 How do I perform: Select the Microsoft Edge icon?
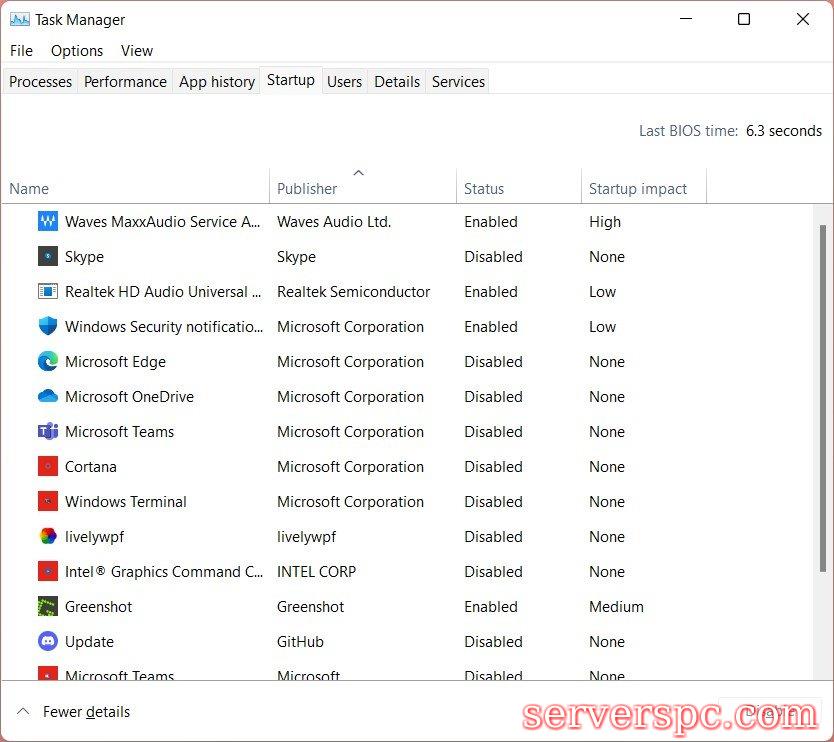[47, 362]
